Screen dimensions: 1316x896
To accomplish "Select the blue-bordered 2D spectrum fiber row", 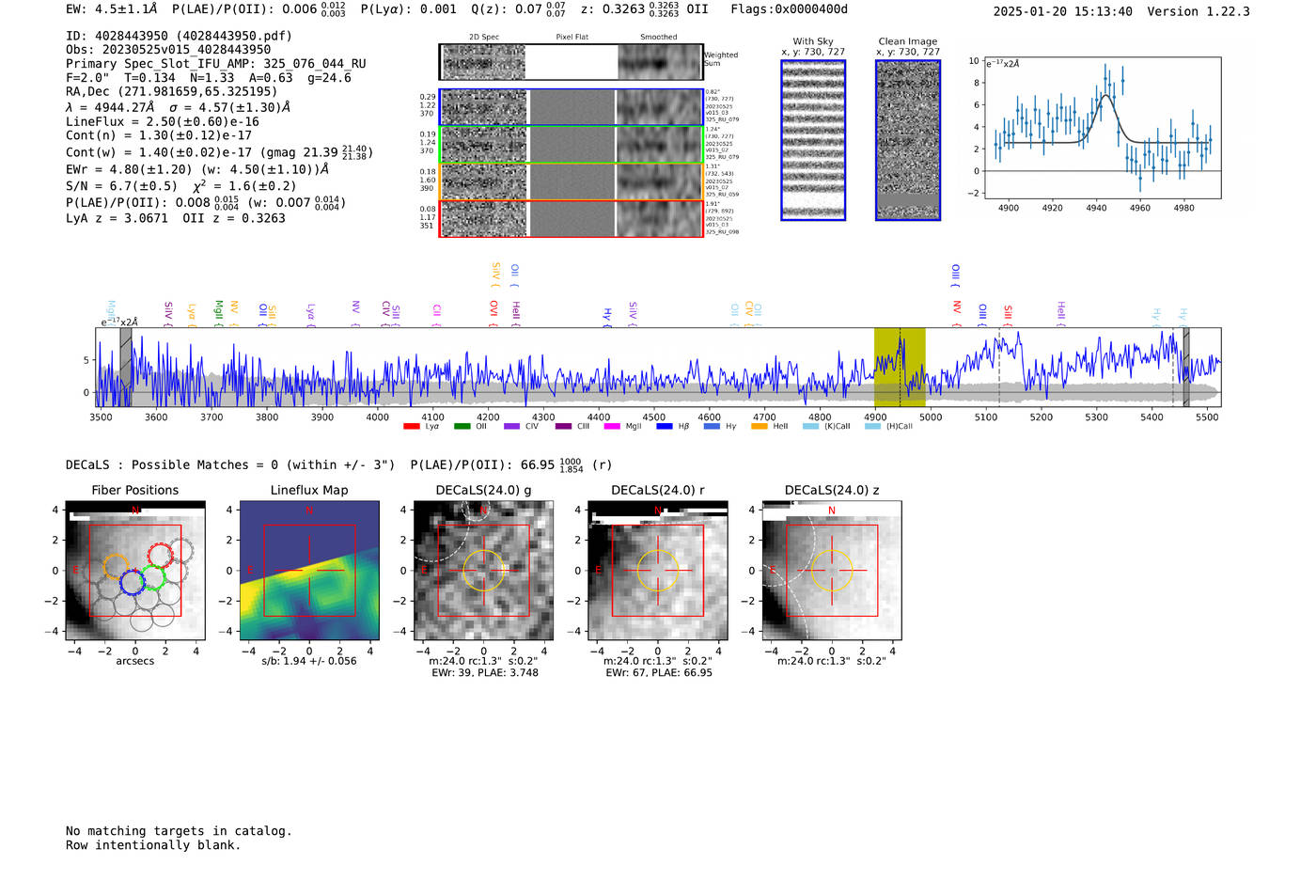I will tap(572, 107).
